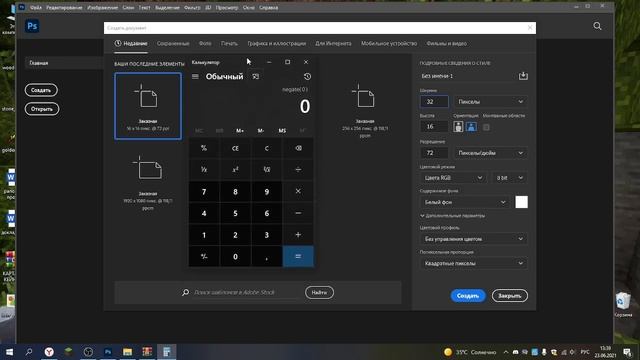Click the Windows taskbar search icon
This screenshot has width=640, height=360.
tap(29, 351)
